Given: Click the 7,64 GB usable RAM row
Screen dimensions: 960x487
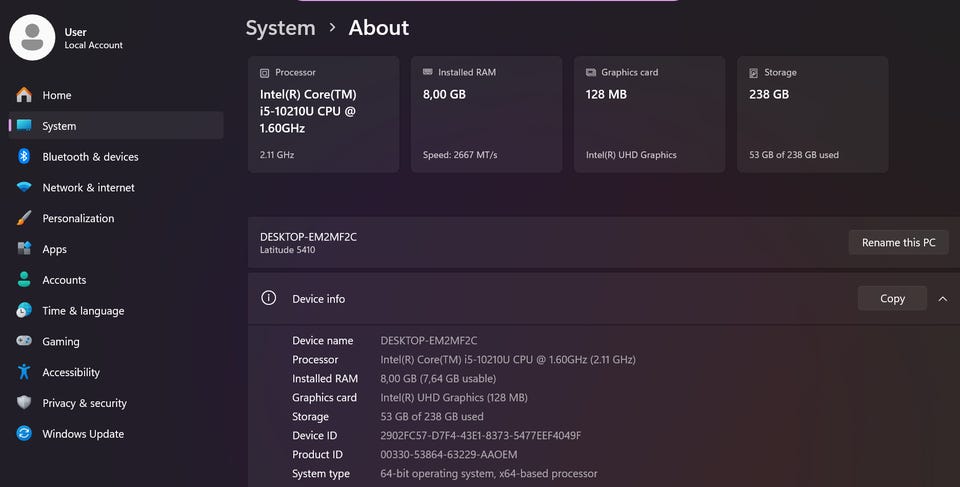Looking at the screenshot, I should pyautogui.click(x=438, y=379).
